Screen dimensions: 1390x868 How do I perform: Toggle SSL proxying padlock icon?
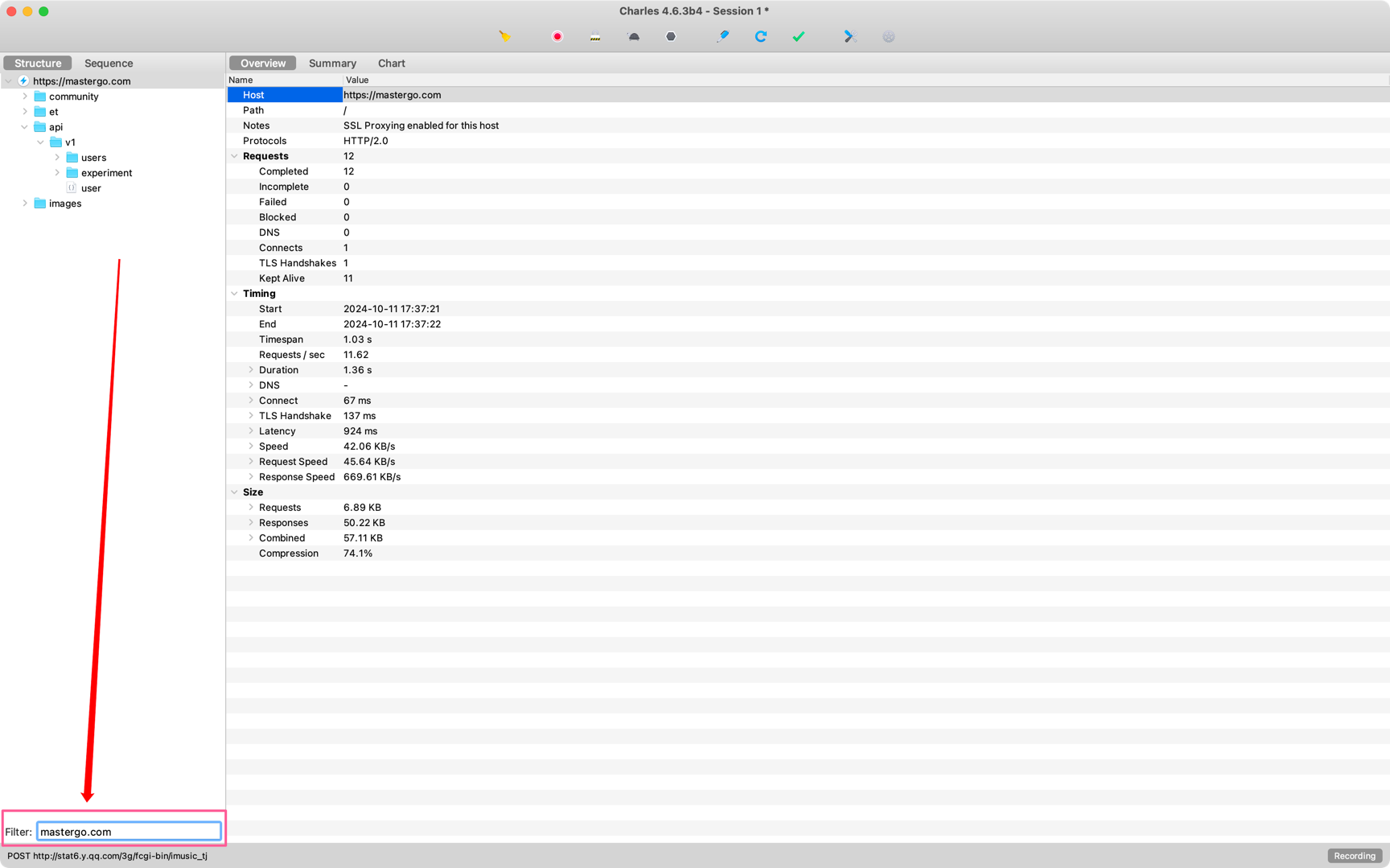click(x=595, y=36)
